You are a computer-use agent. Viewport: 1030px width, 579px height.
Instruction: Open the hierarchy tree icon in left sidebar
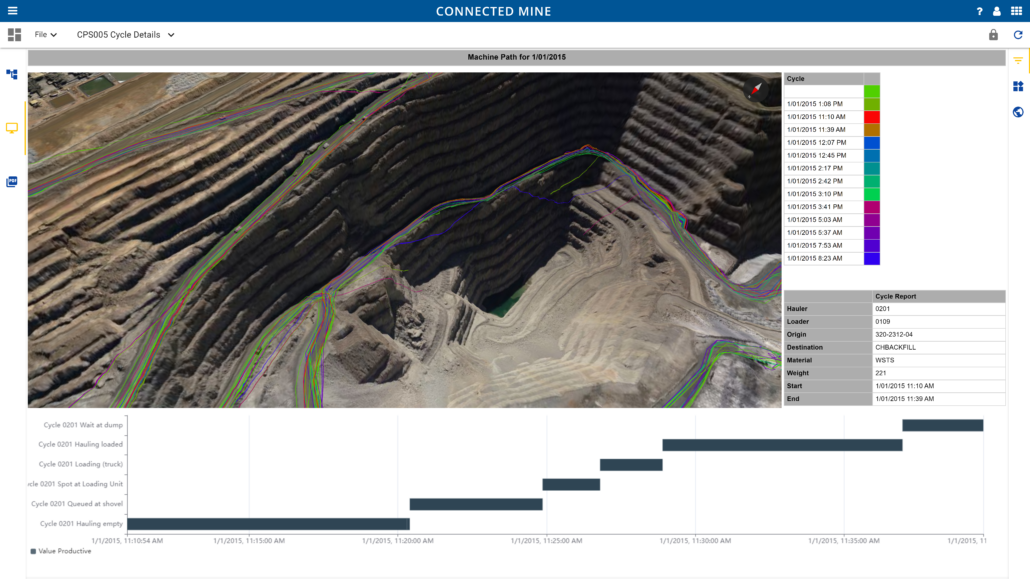click(12, 75)
